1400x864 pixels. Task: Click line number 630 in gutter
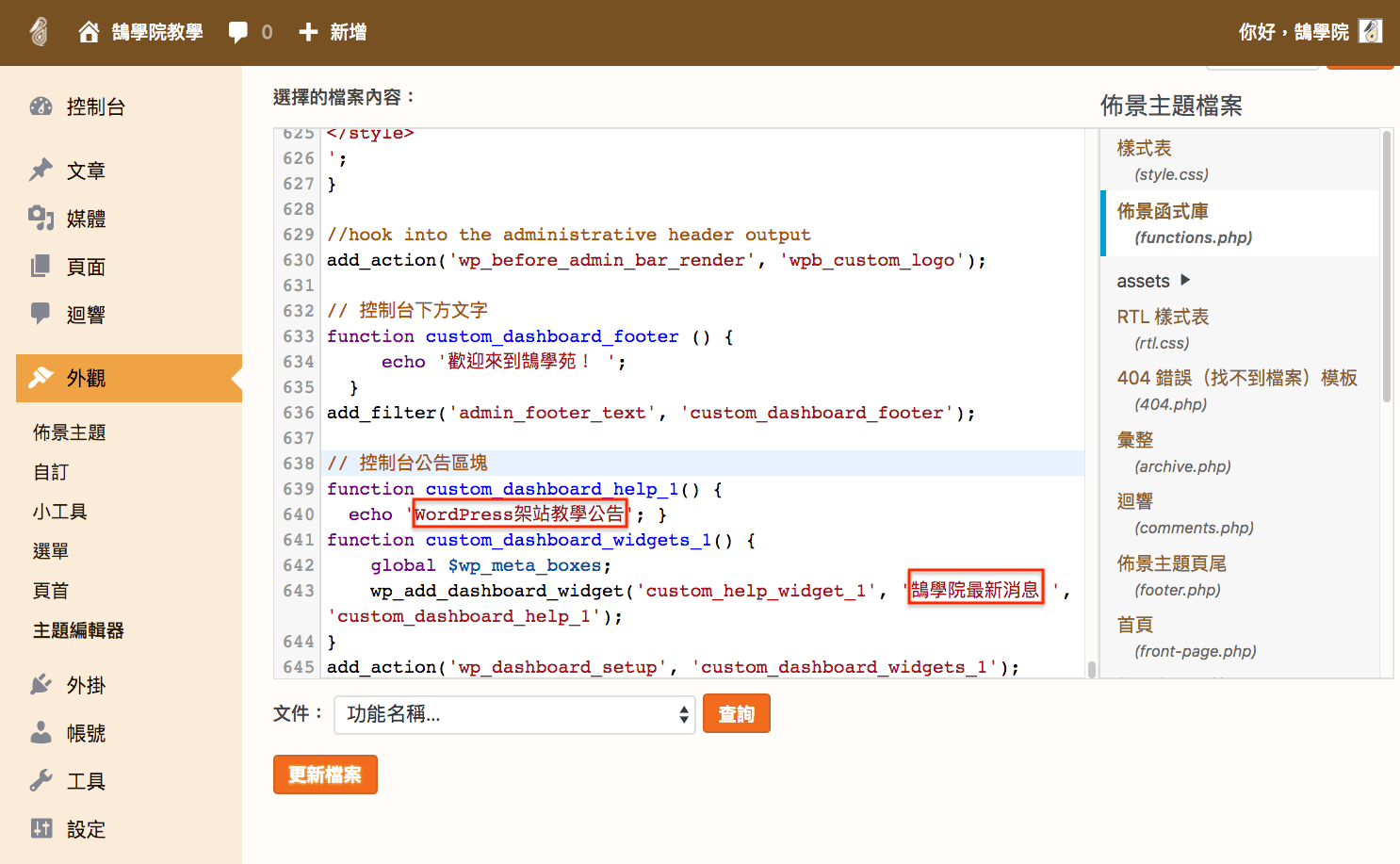coord(299,260)
